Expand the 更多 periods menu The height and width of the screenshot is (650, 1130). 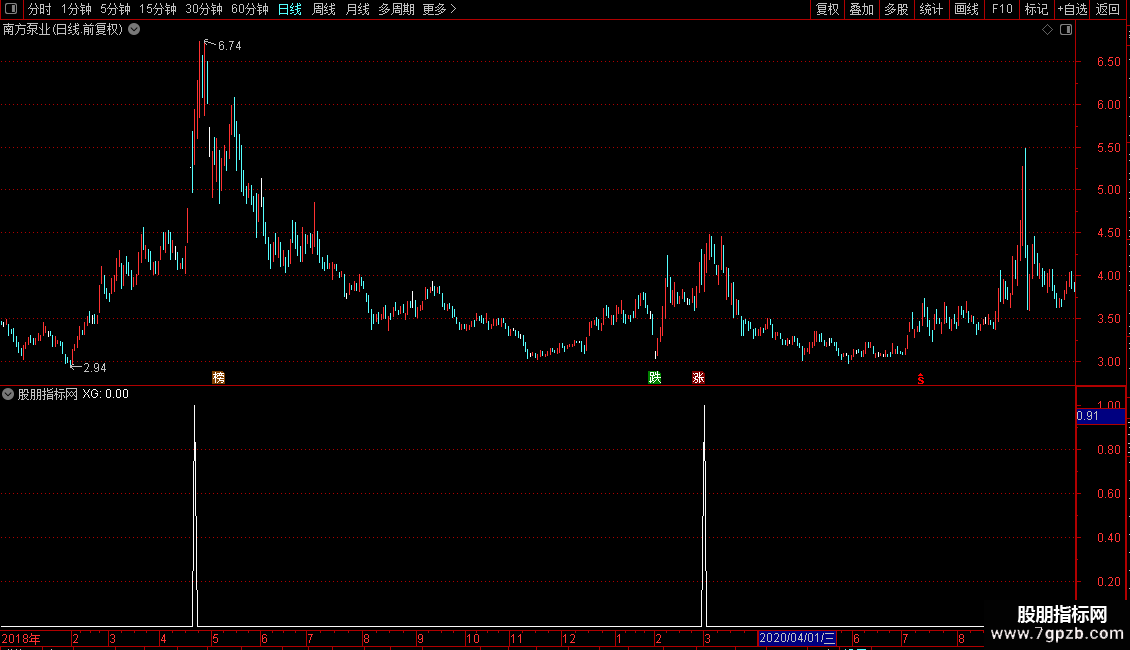[439, 9]
